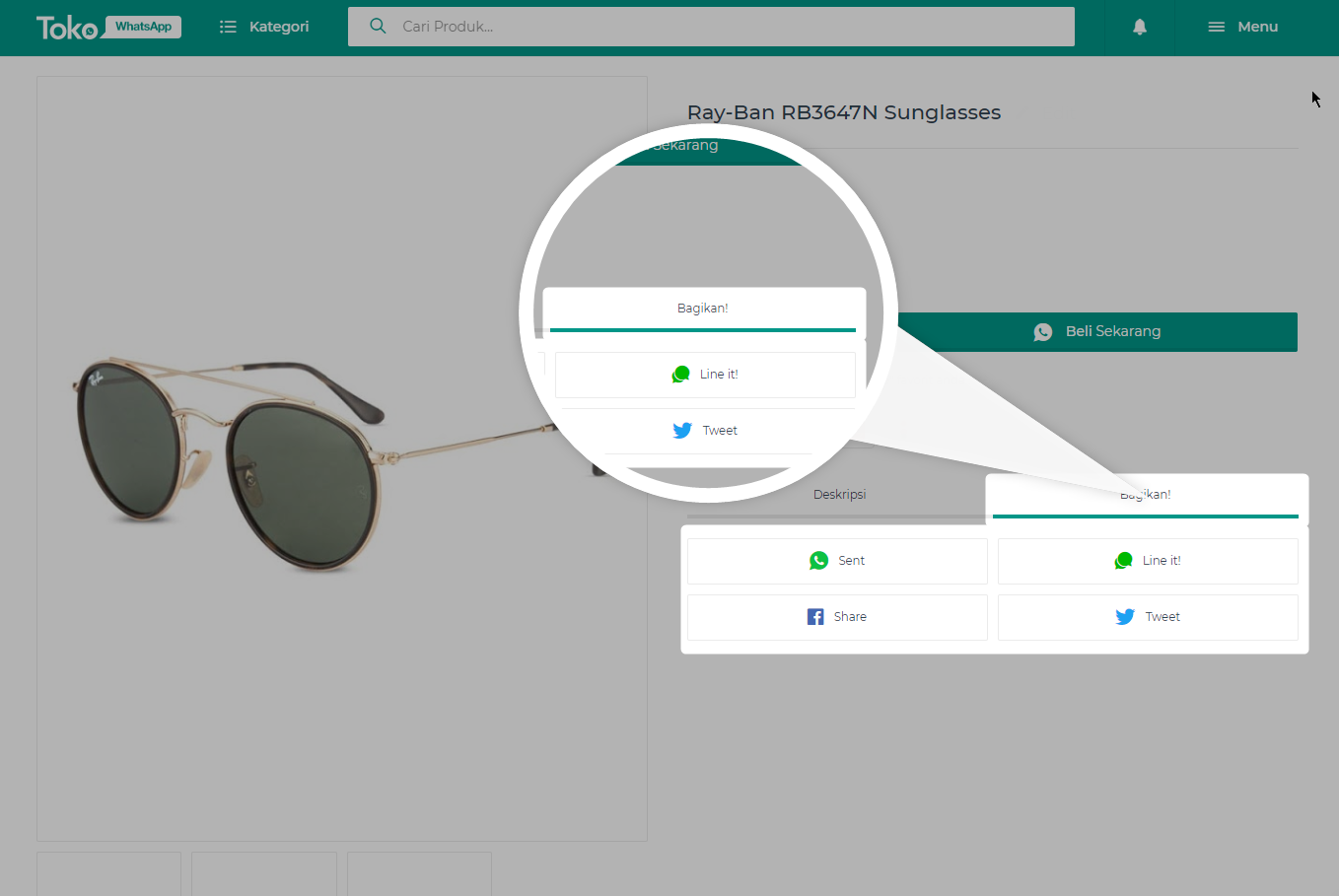Switch to the Deskripsi tab

click(x=839, y=495)
